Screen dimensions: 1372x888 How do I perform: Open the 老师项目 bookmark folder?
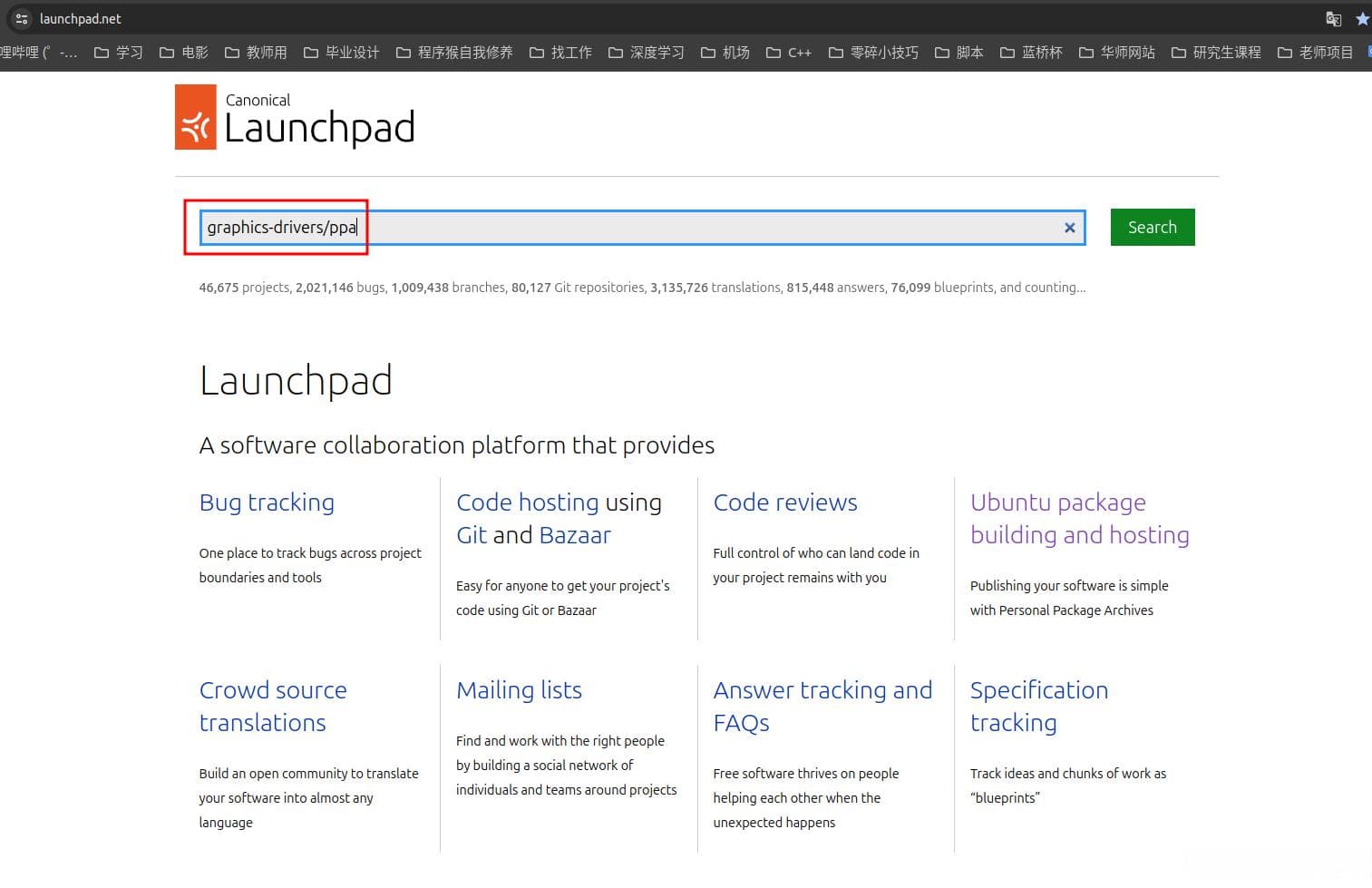[1316, 53]
